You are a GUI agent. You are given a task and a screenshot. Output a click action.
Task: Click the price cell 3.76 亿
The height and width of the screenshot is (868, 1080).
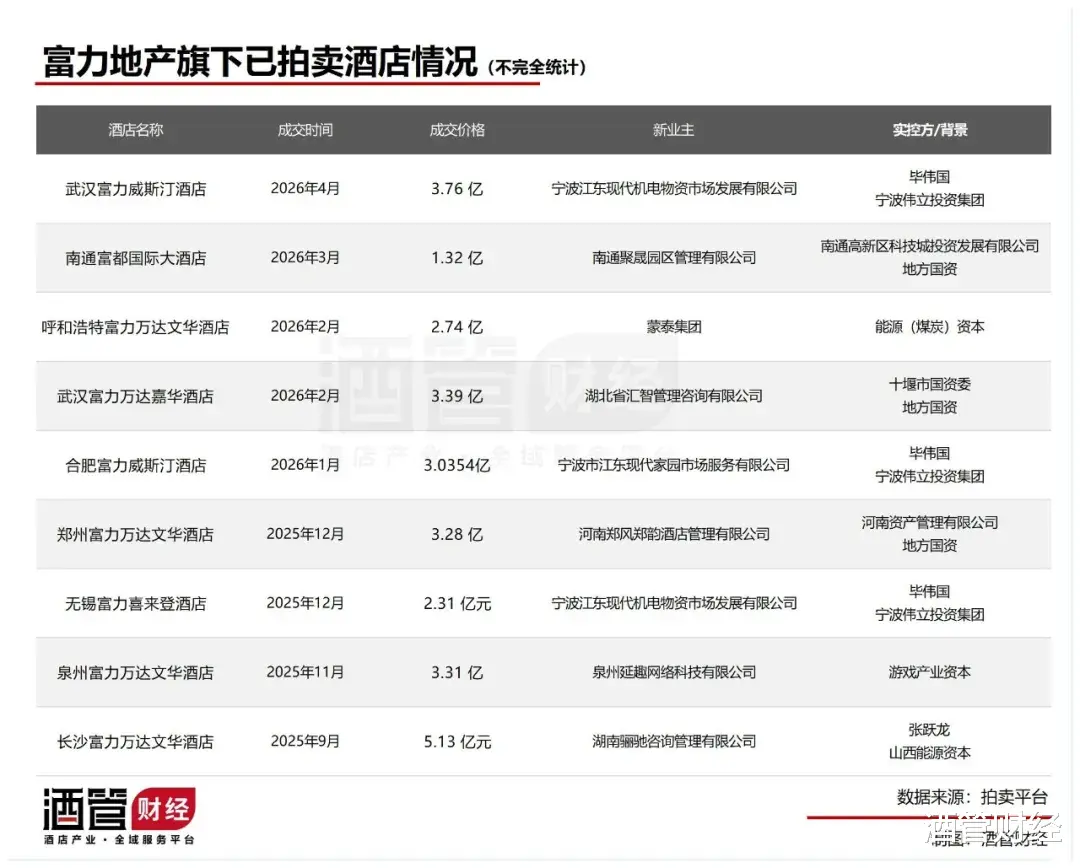457,189
